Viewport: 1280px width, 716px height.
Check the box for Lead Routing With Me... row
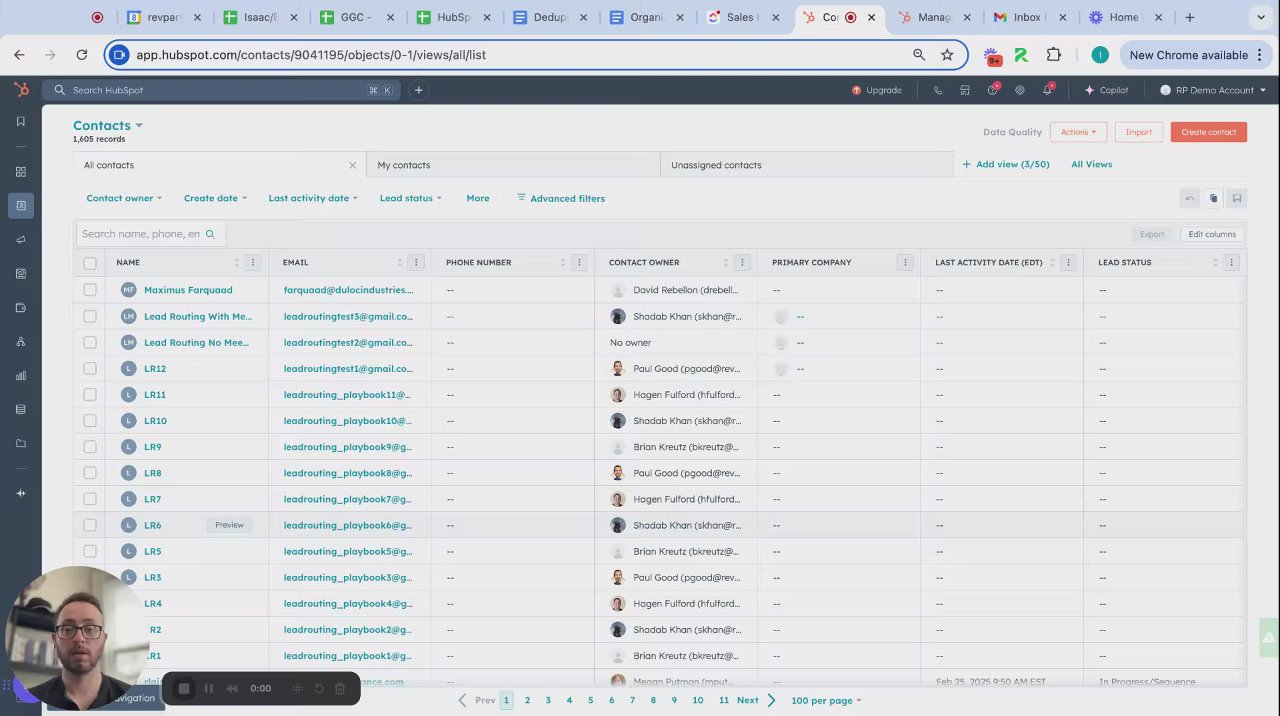90,316
